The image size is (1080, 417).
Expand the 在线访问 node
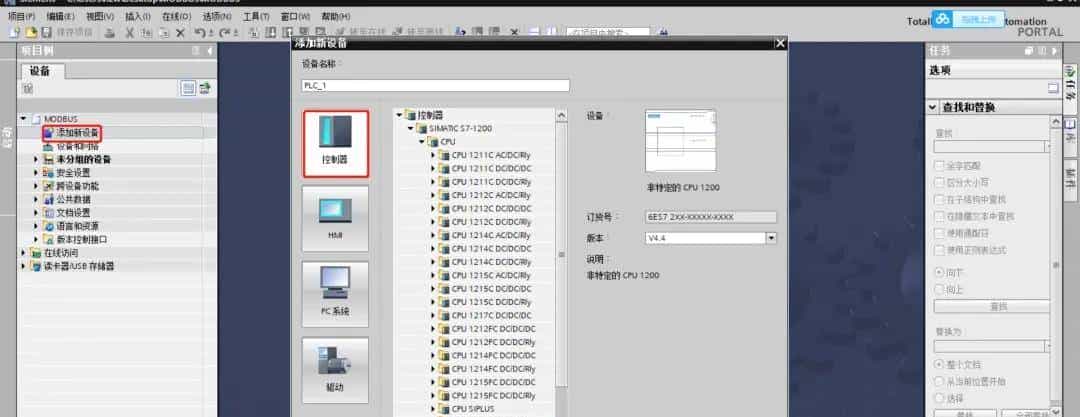click(23, 253)
